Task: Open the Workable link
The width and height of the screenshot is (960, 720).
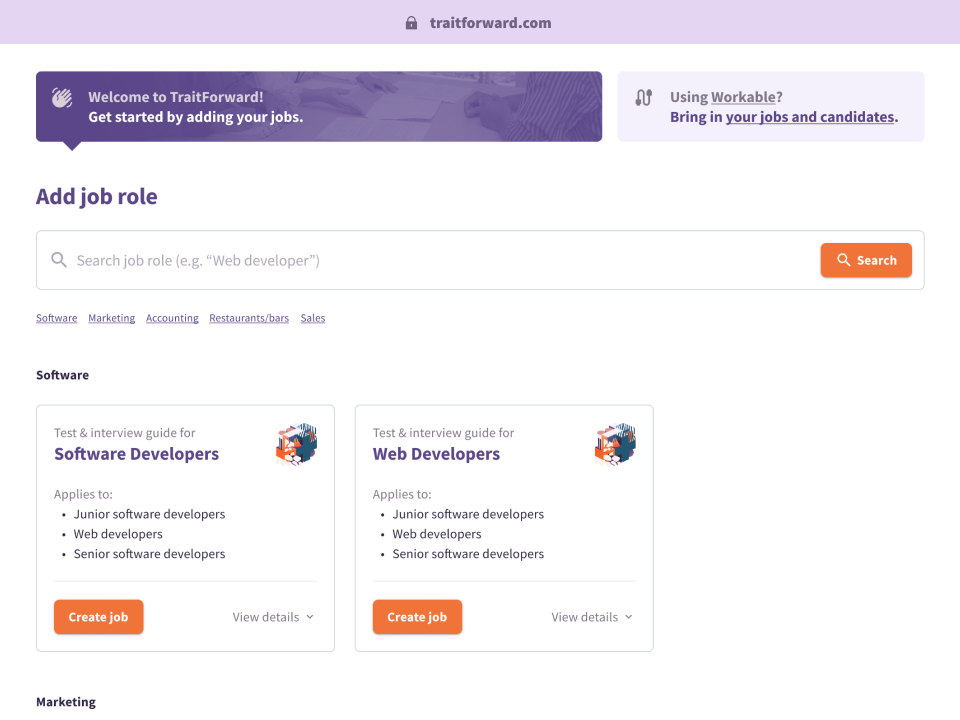Action: 743,97
